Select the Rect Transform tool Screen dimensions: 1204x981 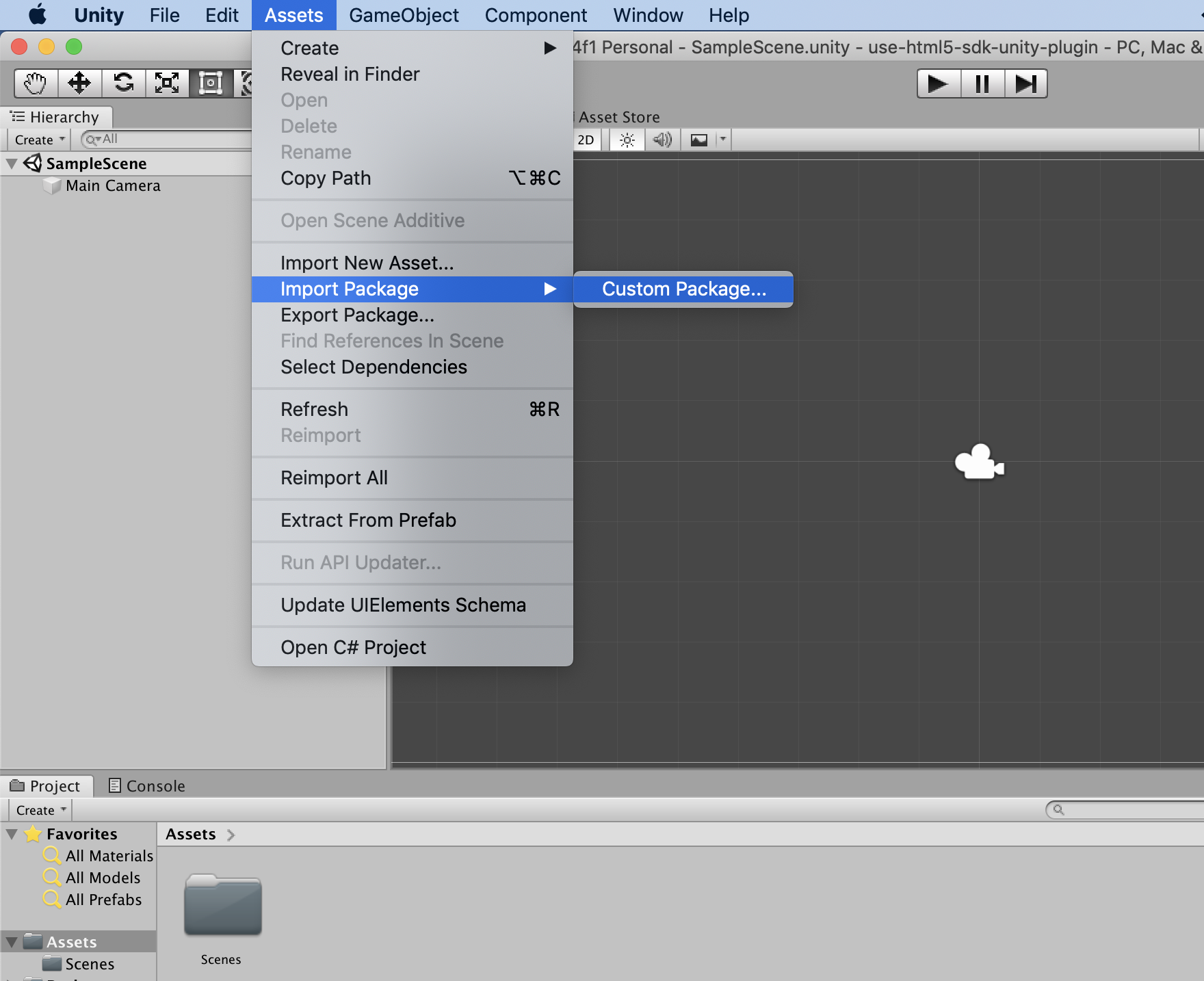(x=211, y=83)
